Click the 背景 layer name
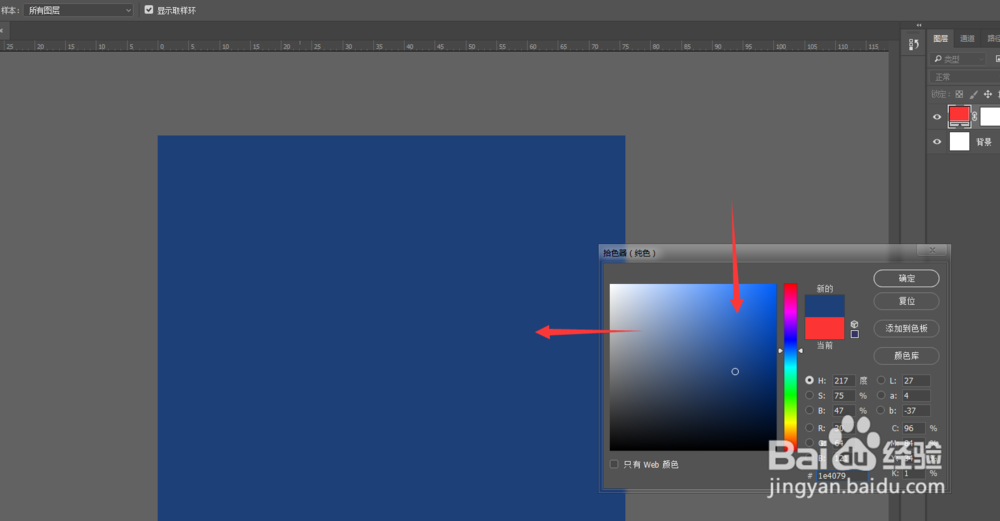Image resolution: width=1000 pixels, height=521 pixels. coord(983,142)
